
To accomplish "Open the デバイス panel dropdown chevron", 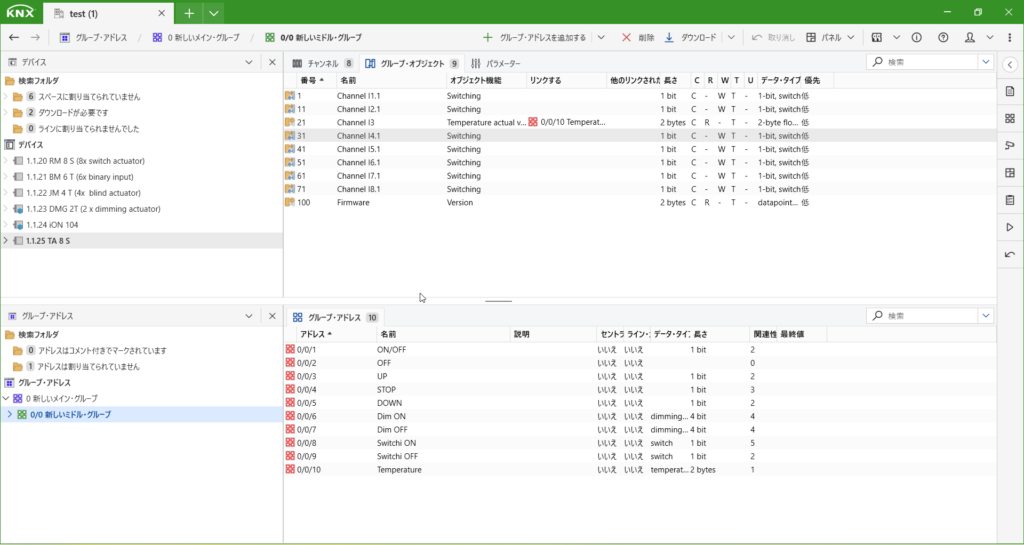I will (249, 62).
